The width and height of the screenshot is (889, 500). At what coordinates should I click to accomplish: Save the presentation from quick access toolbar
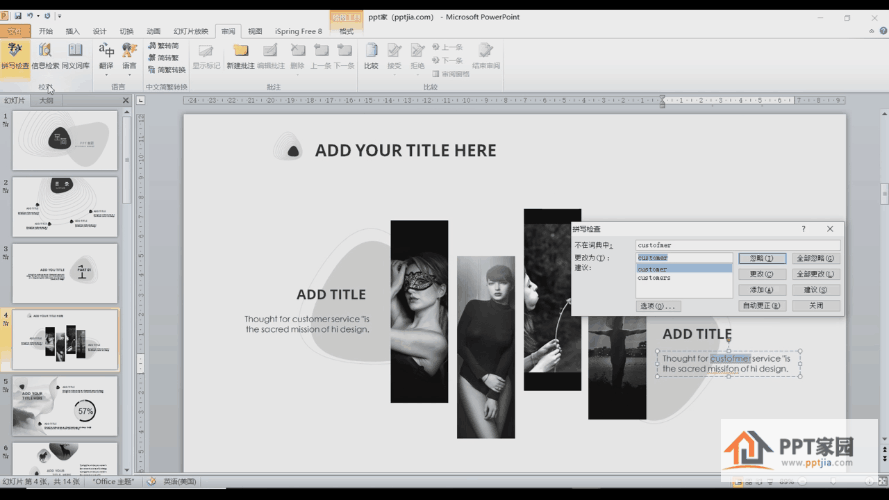[x=18, y=16]
